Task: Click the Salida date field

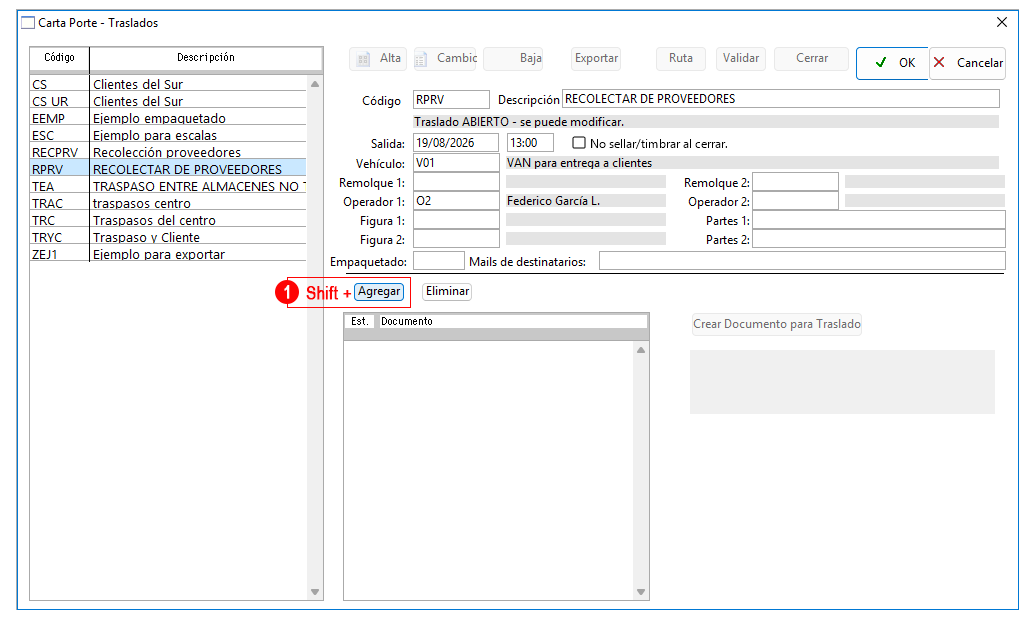Action: coord(456,143)
